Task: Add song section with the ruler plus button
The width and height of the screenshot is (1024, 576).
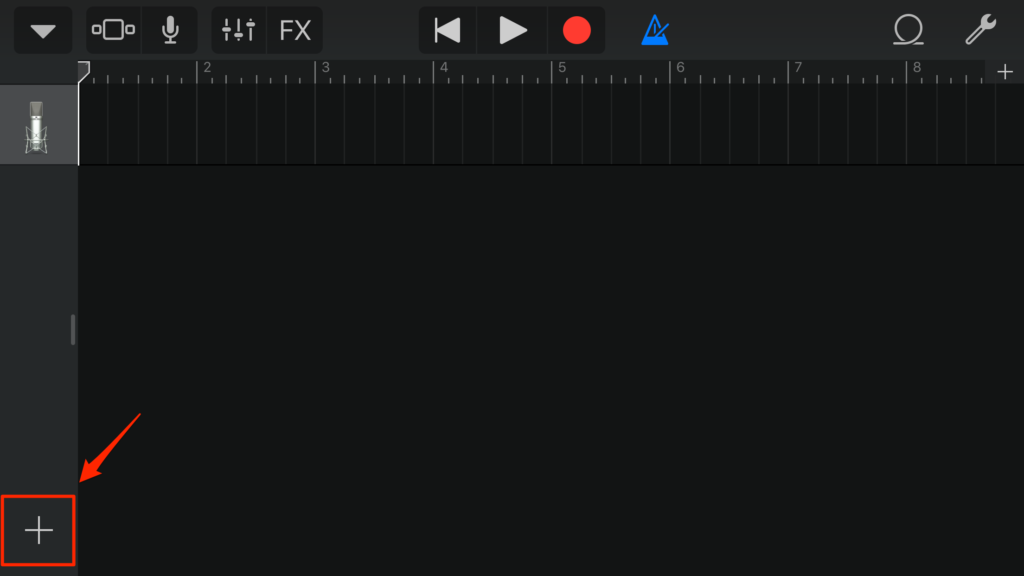Action: click(1005, 72)
